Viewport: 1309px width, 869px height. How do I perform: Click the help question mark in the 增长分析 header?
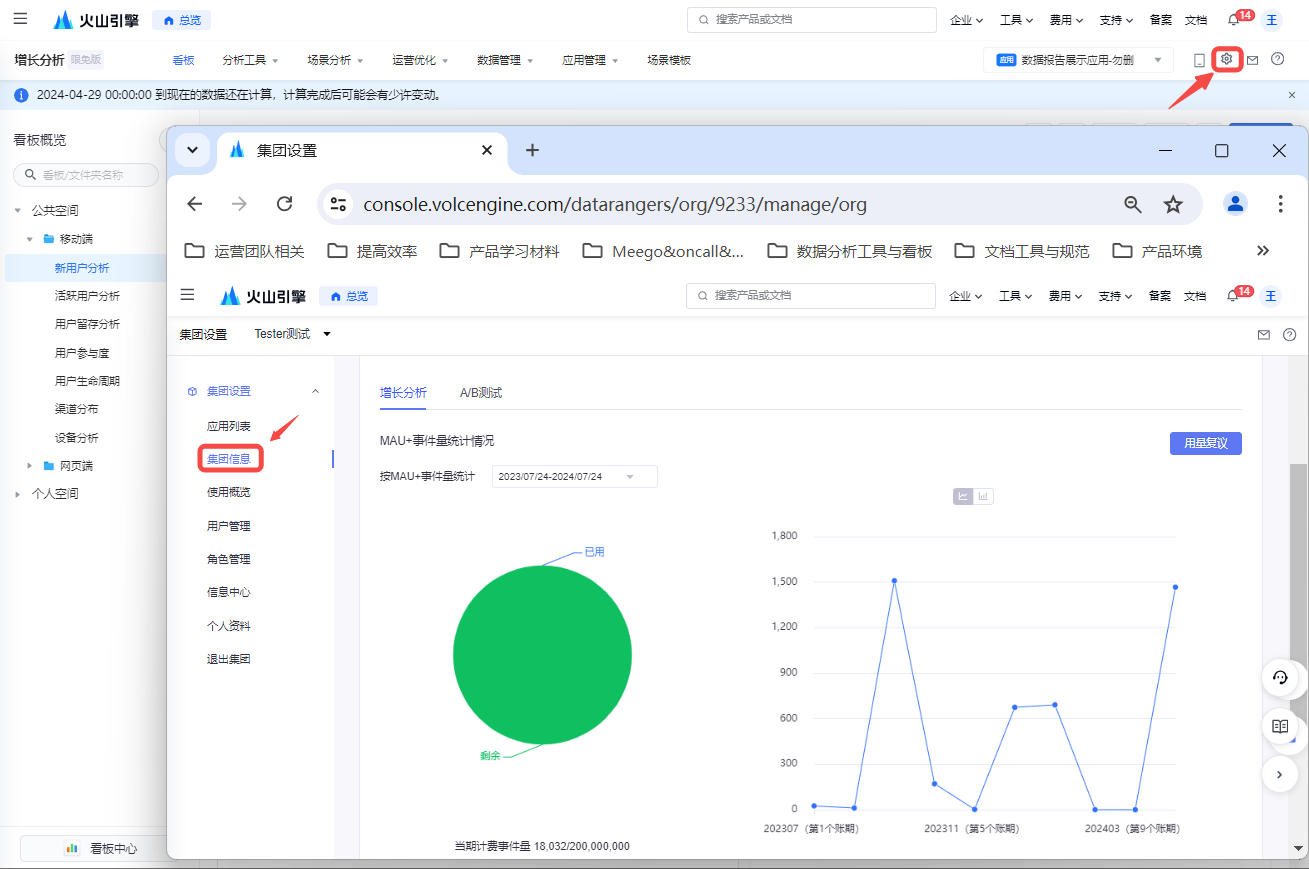click(x=1278, y=60)
